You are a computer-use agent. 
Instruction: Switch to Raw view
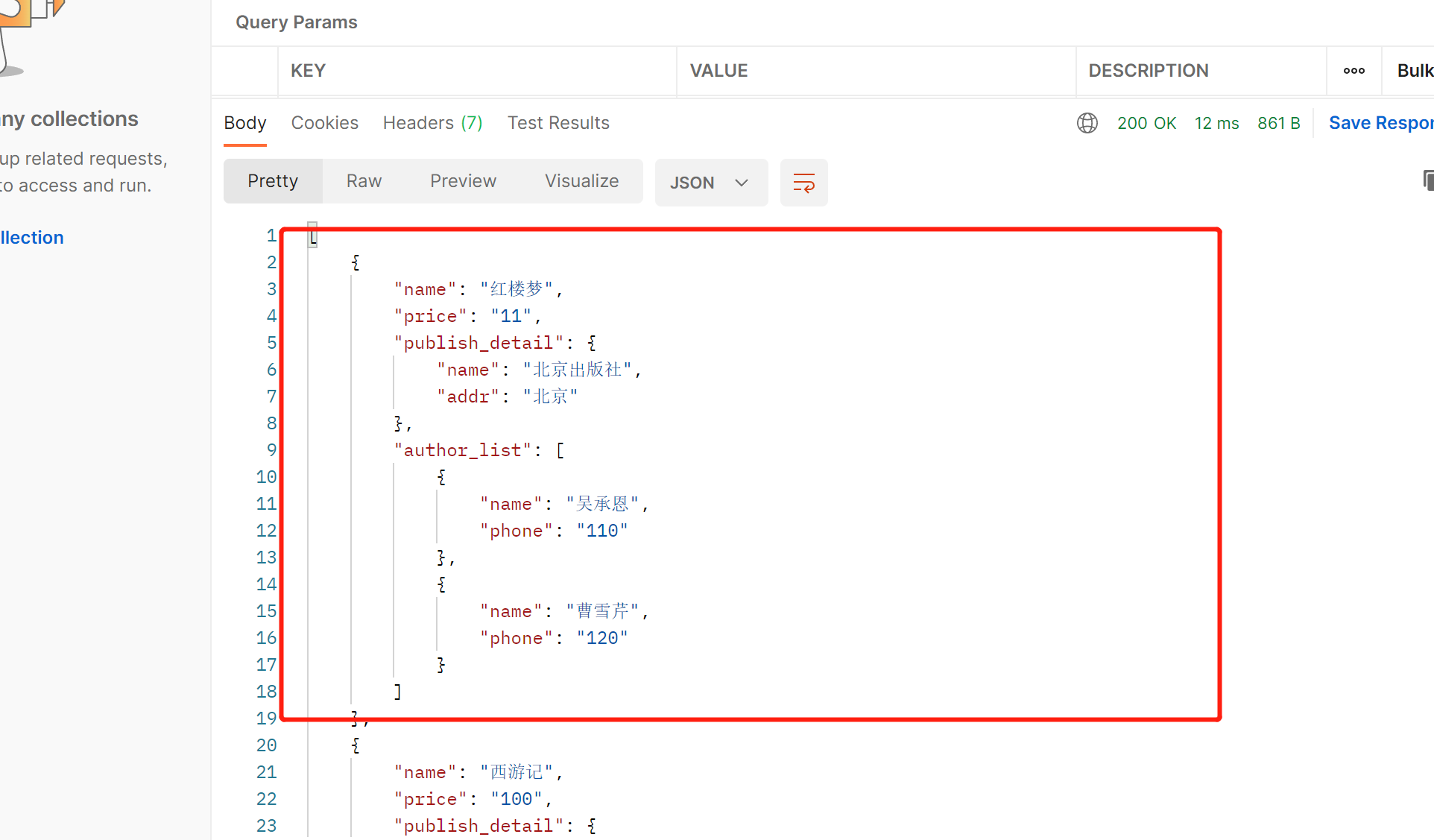click(x=364, y=181)
